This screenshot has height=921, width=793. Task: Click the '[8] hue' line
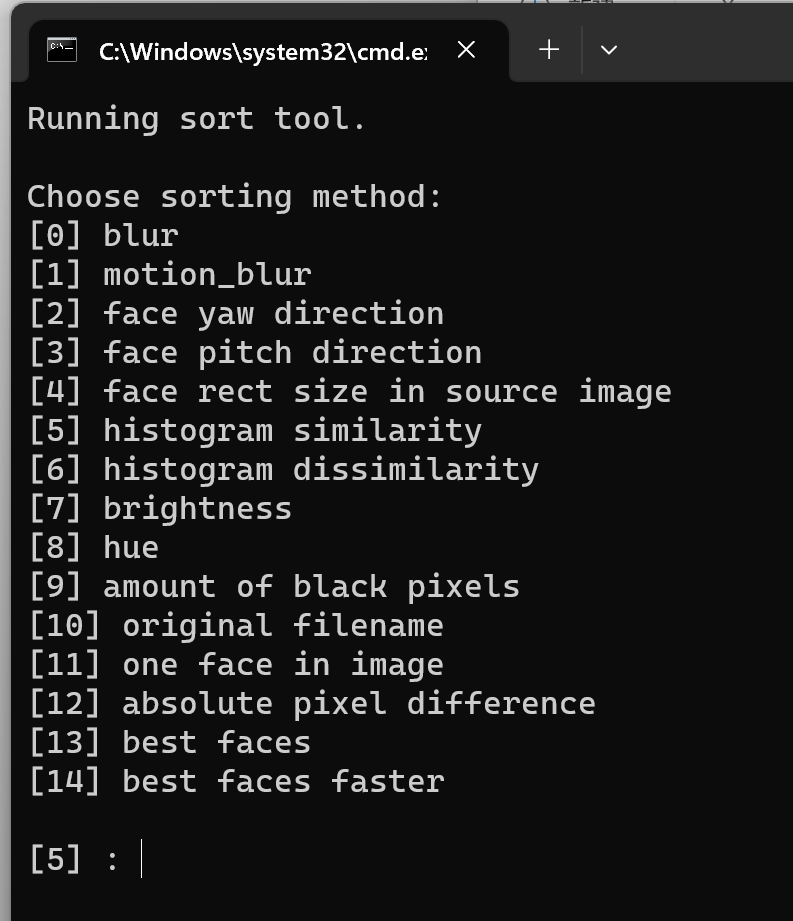94,547
